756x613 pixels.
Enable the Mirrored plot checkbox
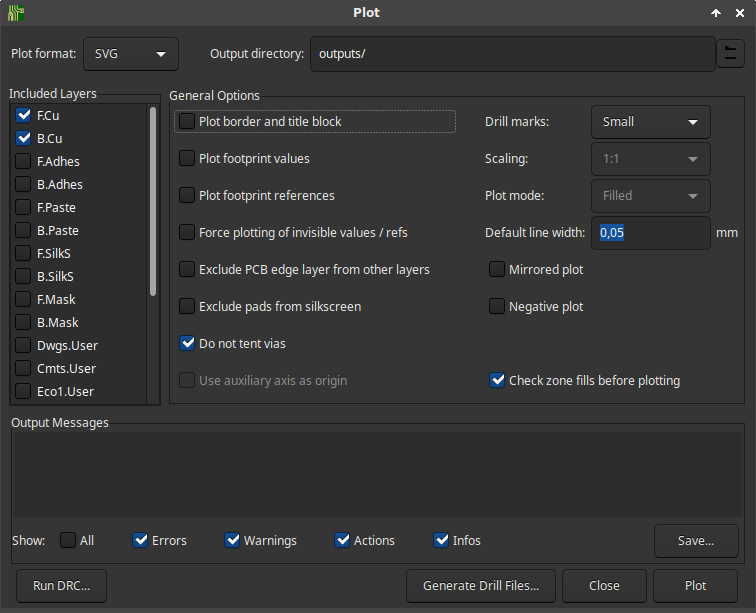click(497, 270)
